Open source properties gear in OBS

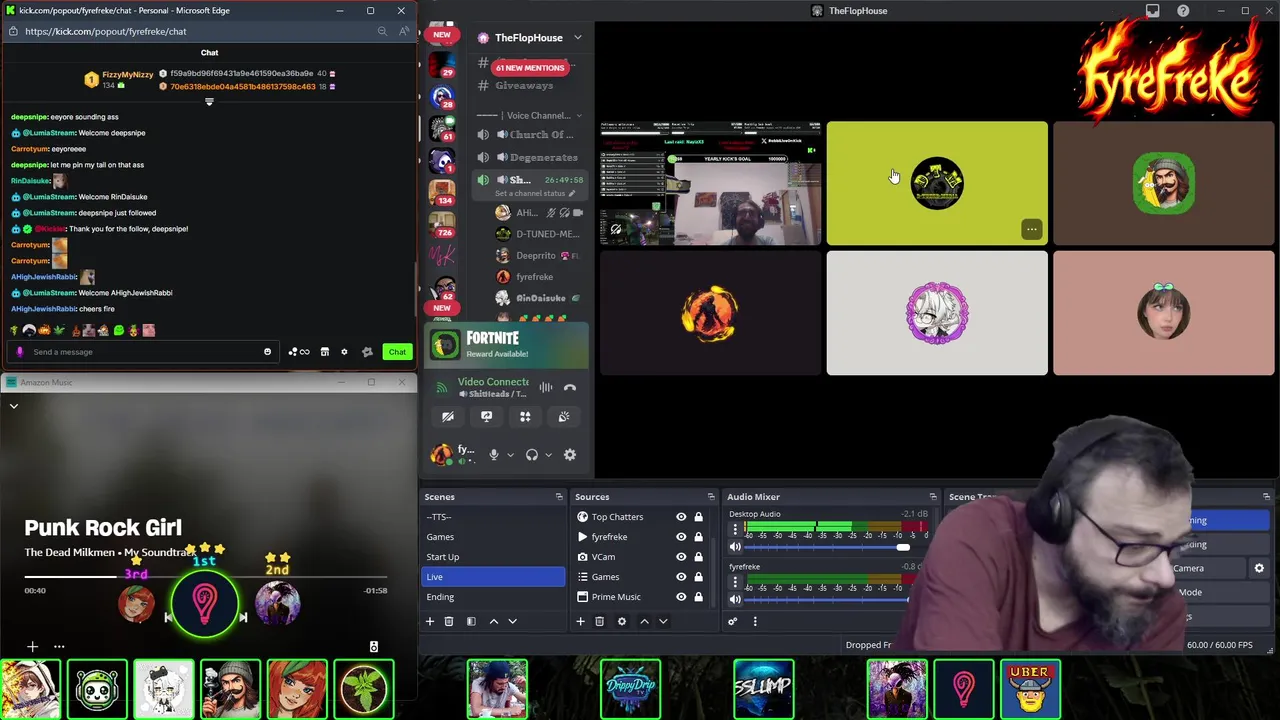coord(621,622)
